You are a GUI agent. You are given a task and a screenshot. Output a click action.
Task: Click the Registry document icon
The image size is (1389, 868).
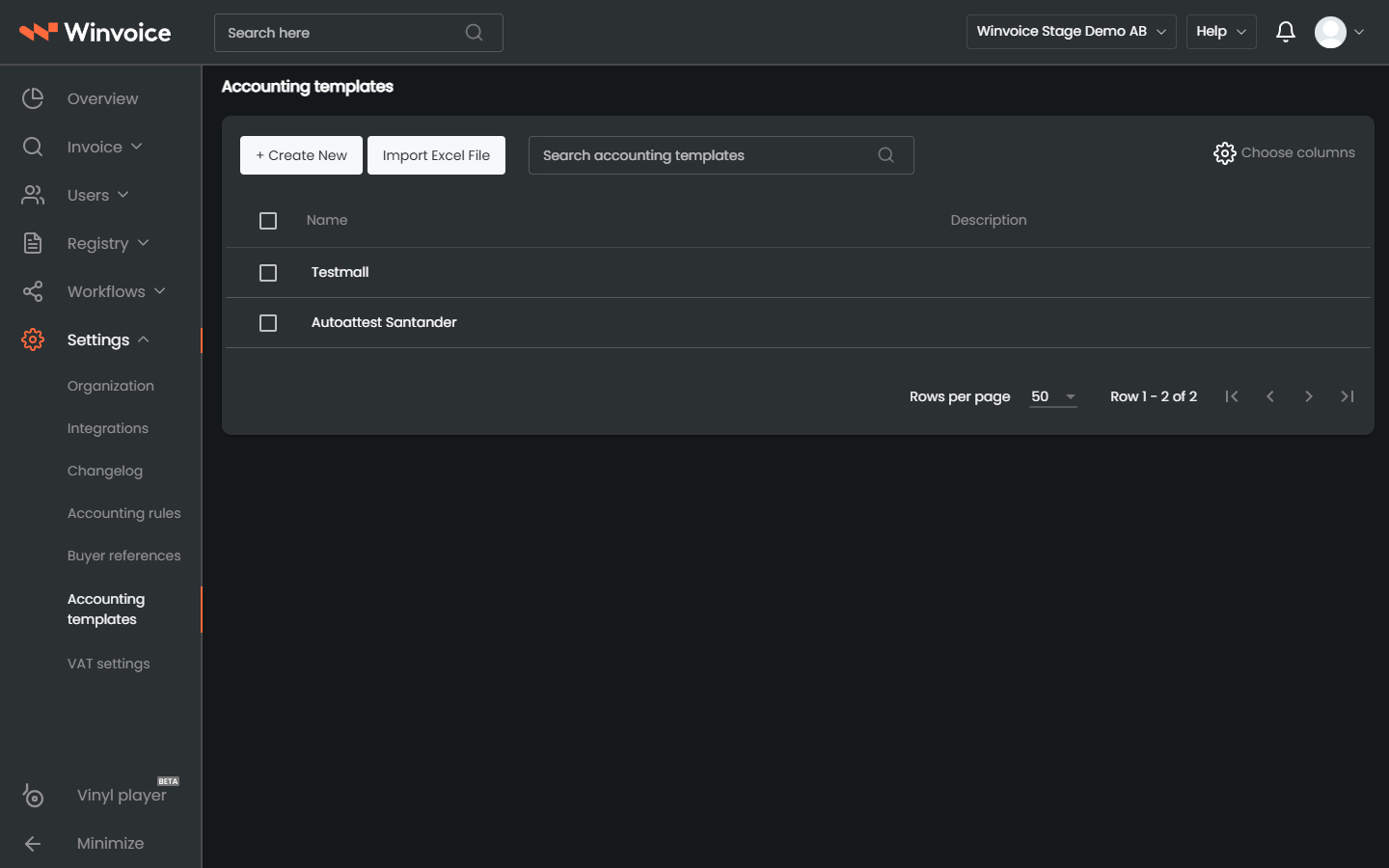(x=33, y=243)
